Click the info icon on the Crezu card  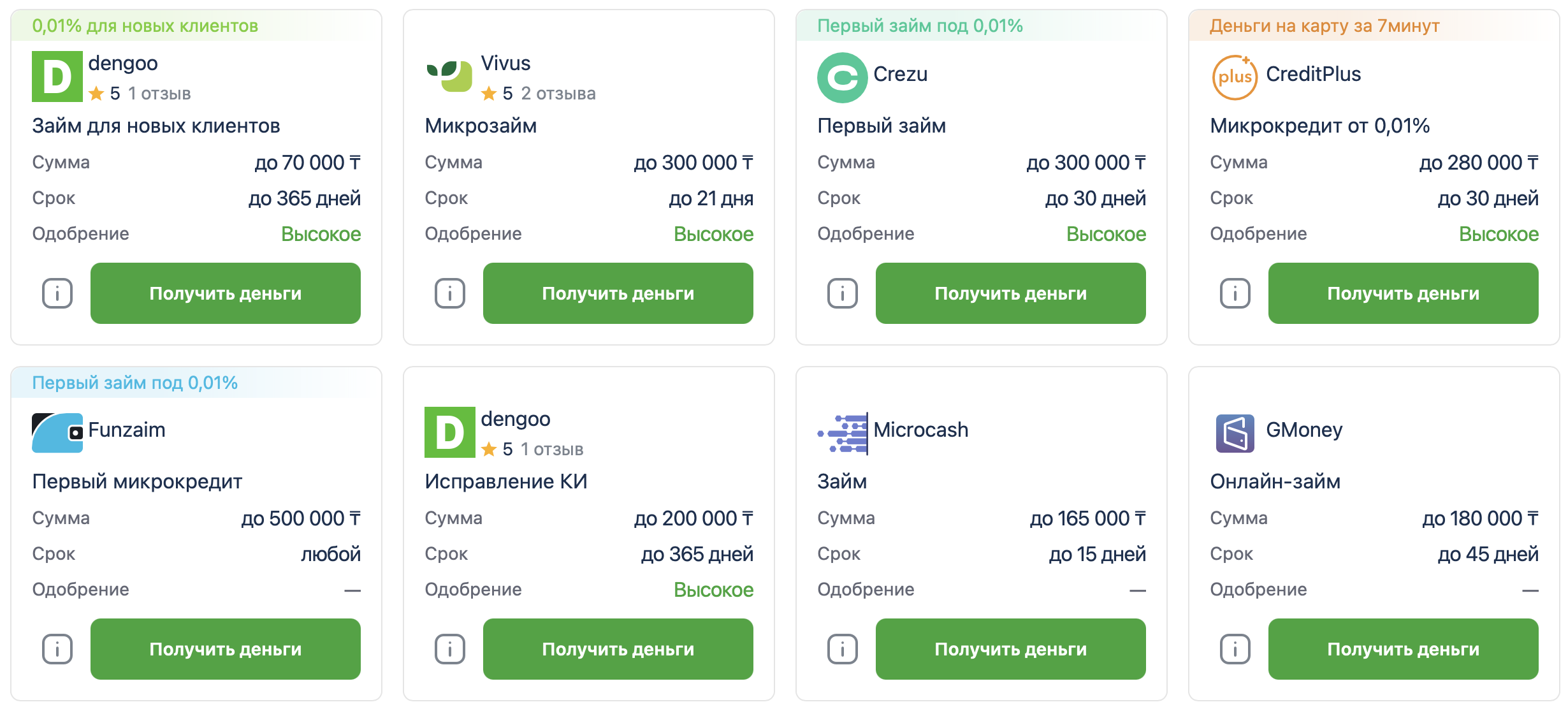[842, 293]
